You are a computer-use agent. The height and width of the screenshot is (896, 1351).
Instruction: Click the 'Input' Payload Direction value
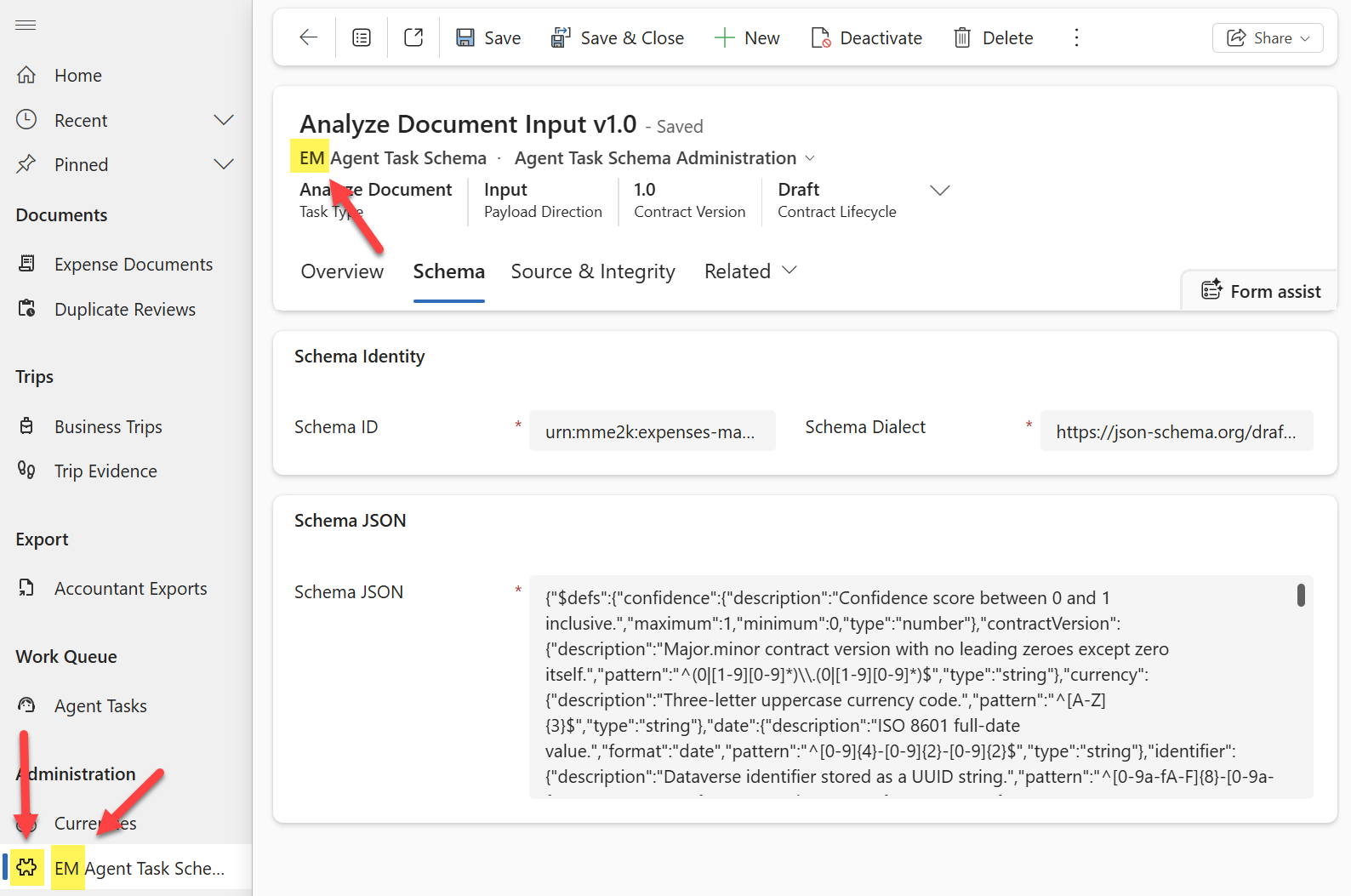[x=505, y=190]
